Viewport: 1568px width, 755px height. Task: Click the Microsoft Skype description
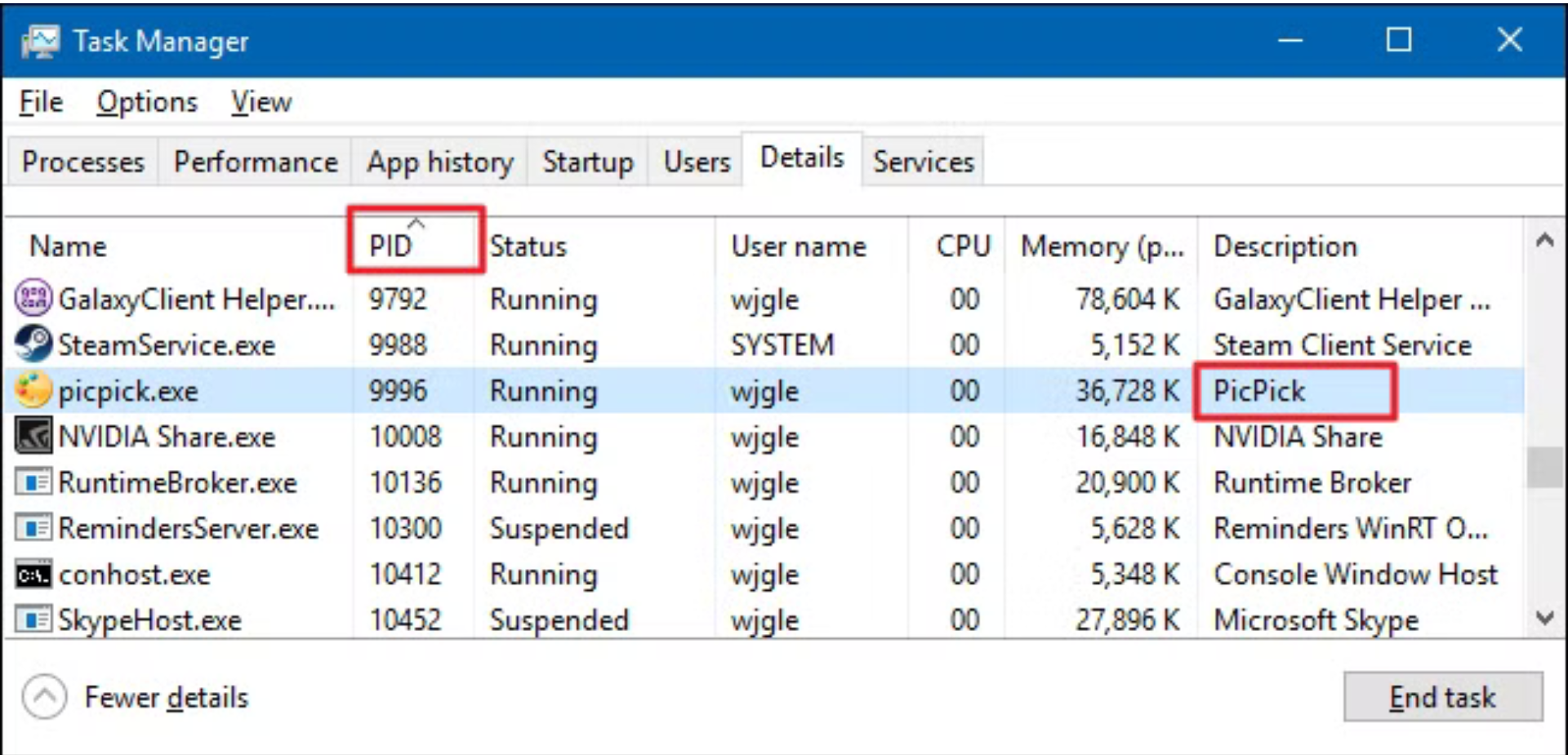click(x=1316, y=621)
